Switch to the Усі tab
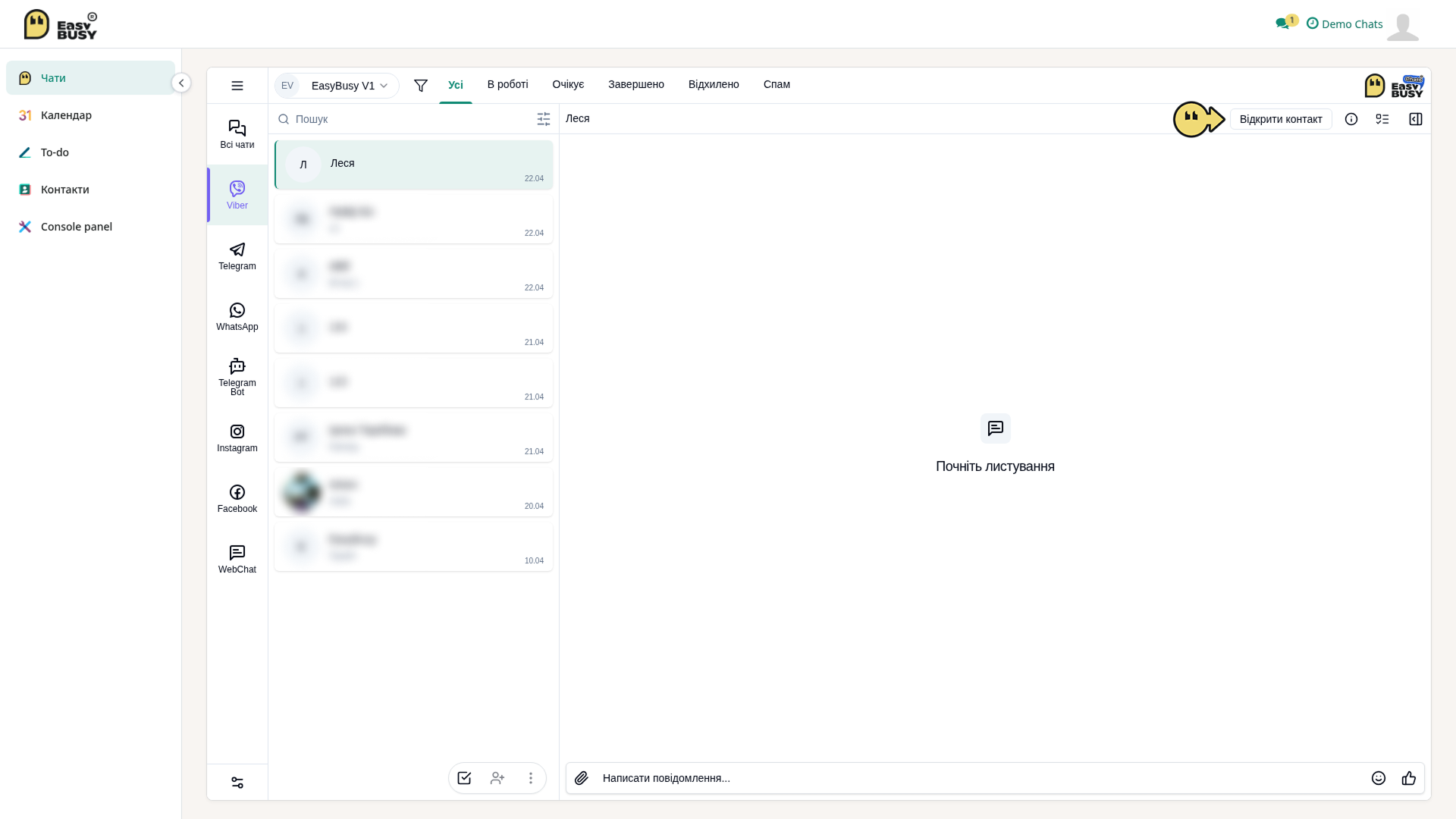The height and width of the screenshot is (819, 1456). point(456,85)
